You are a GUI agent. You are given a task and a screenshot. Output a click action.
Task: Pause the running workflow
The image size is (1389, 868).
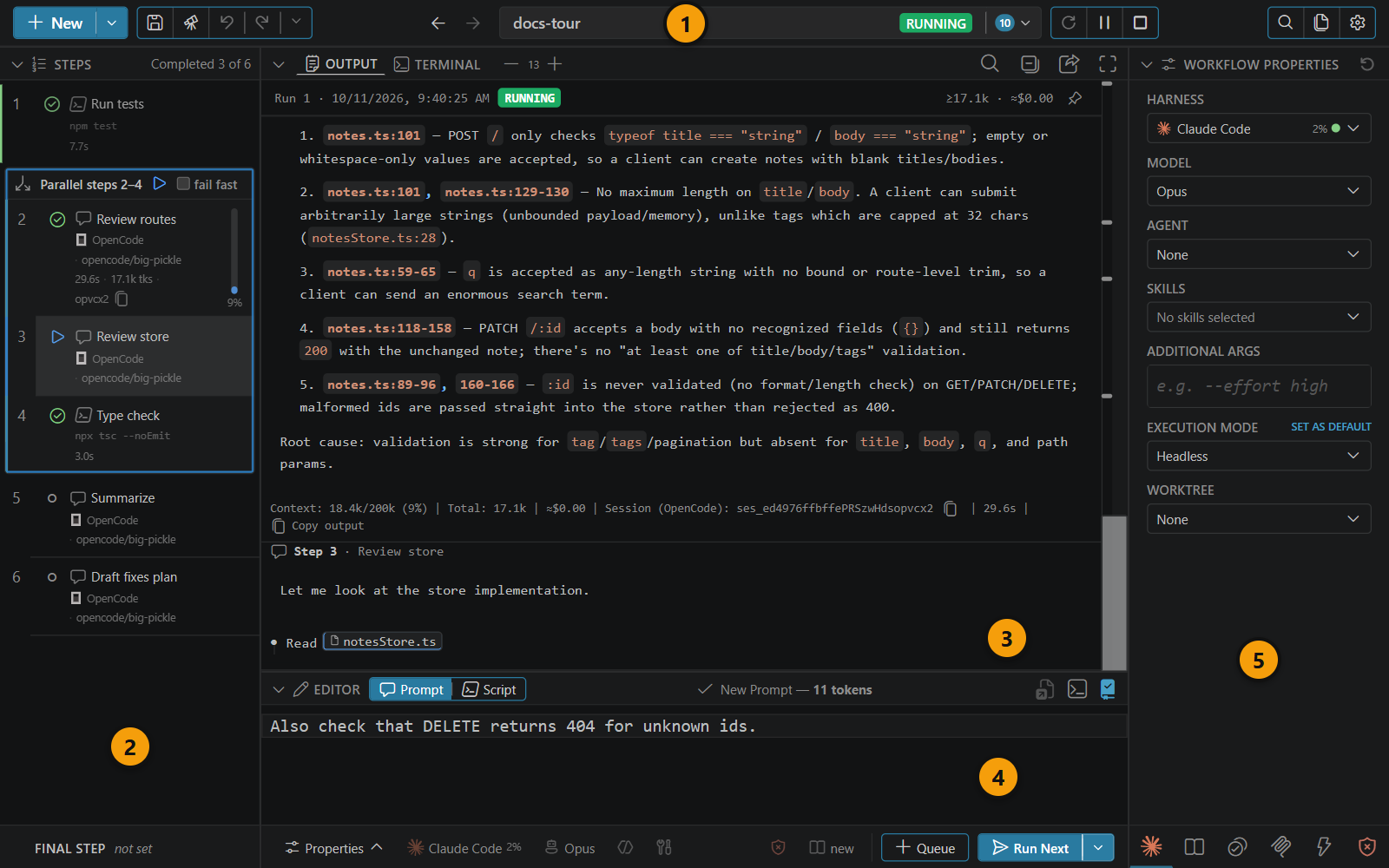pyautogui.click(x=1104, y=23)
